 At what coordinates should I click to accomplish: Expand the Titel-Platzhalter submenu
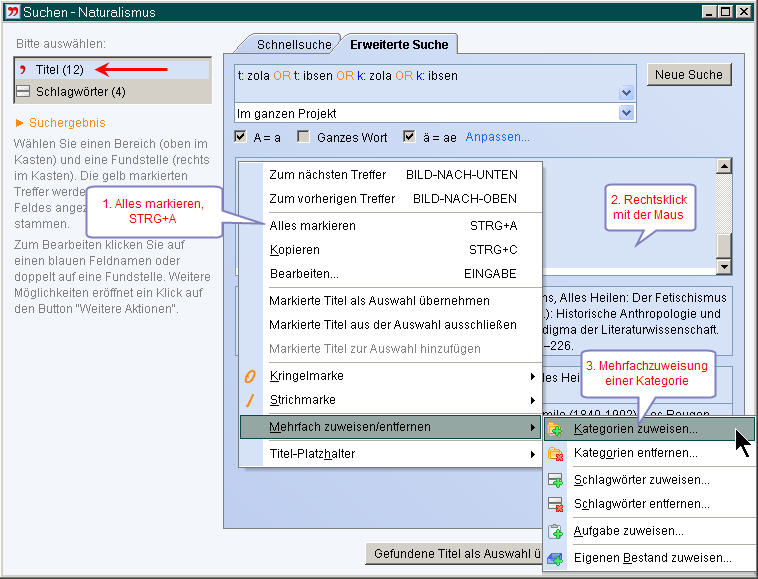pyautogui.click(x=531, y=454)
